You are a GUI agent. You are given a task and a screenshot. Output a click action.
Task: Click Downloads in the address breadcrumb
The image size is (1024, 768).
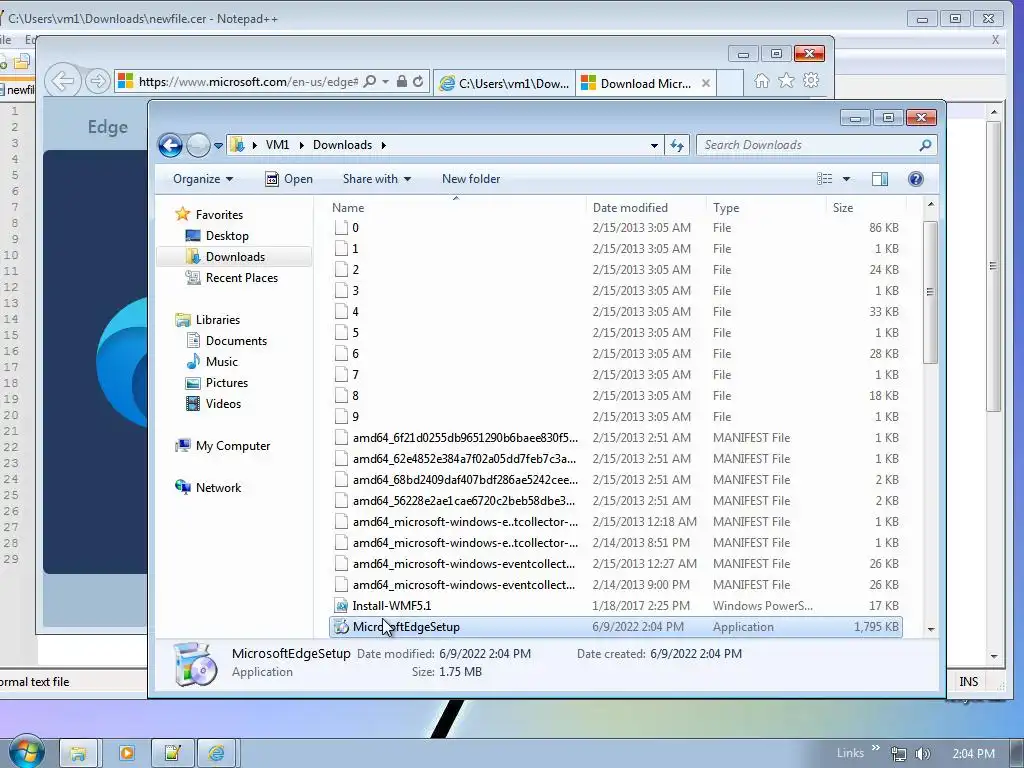[x=342, y=145]
